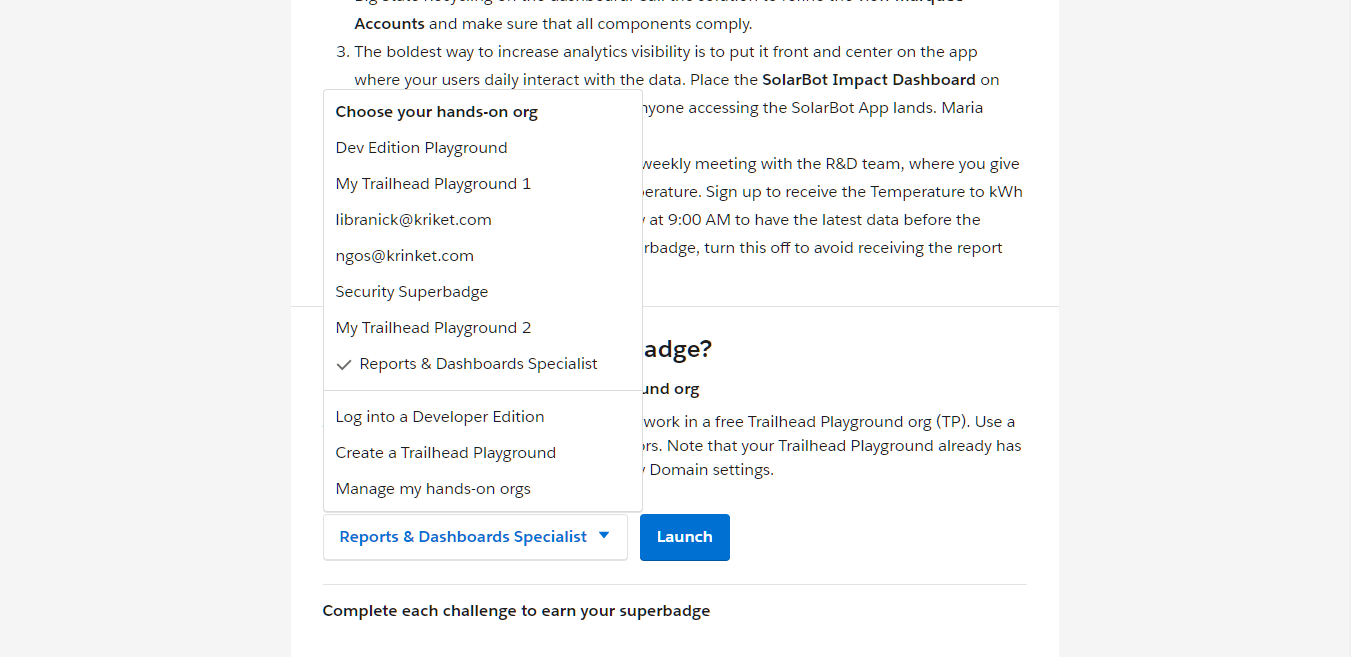Choose My Trailhead Playground 2
The image size is (1351, 657).
433,328
